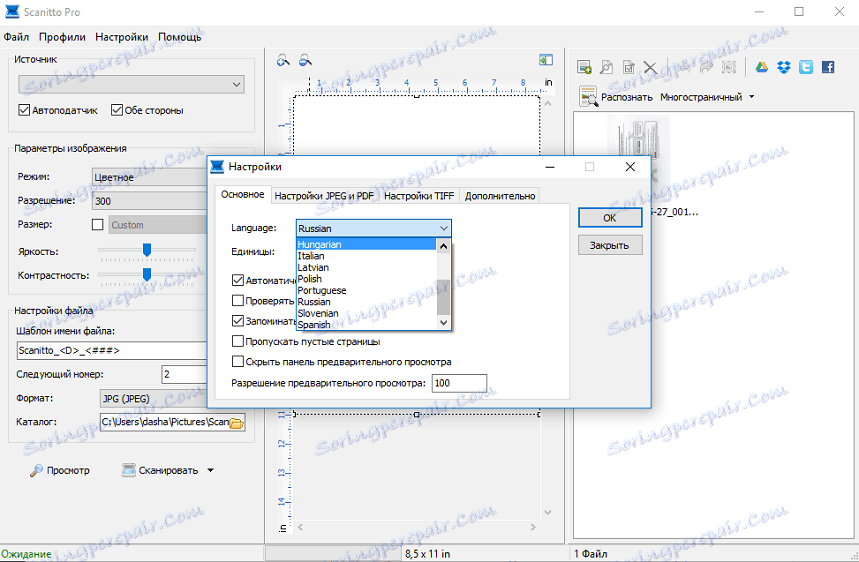Click the Настройки dialog title icon
This screenshot has width=859, height=562.
[x=217, y=167]
